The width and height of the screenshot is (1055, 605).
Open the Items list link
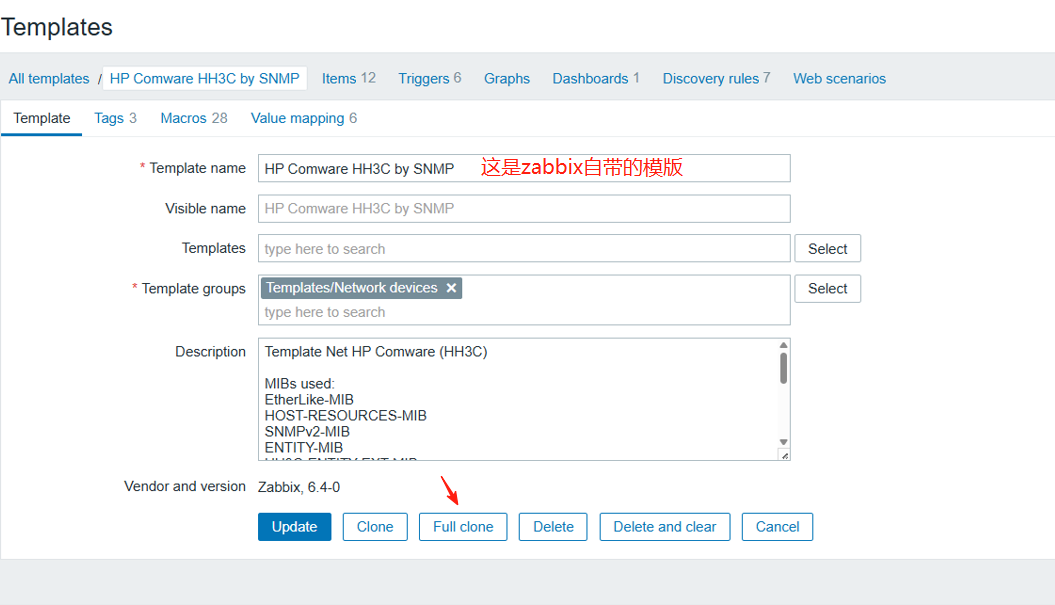[x=339, y=79]
